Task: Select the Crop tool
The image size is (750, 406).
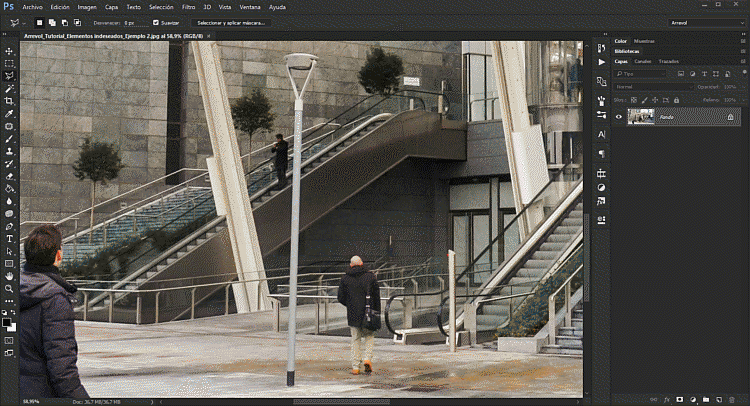Action: point(9,101)
